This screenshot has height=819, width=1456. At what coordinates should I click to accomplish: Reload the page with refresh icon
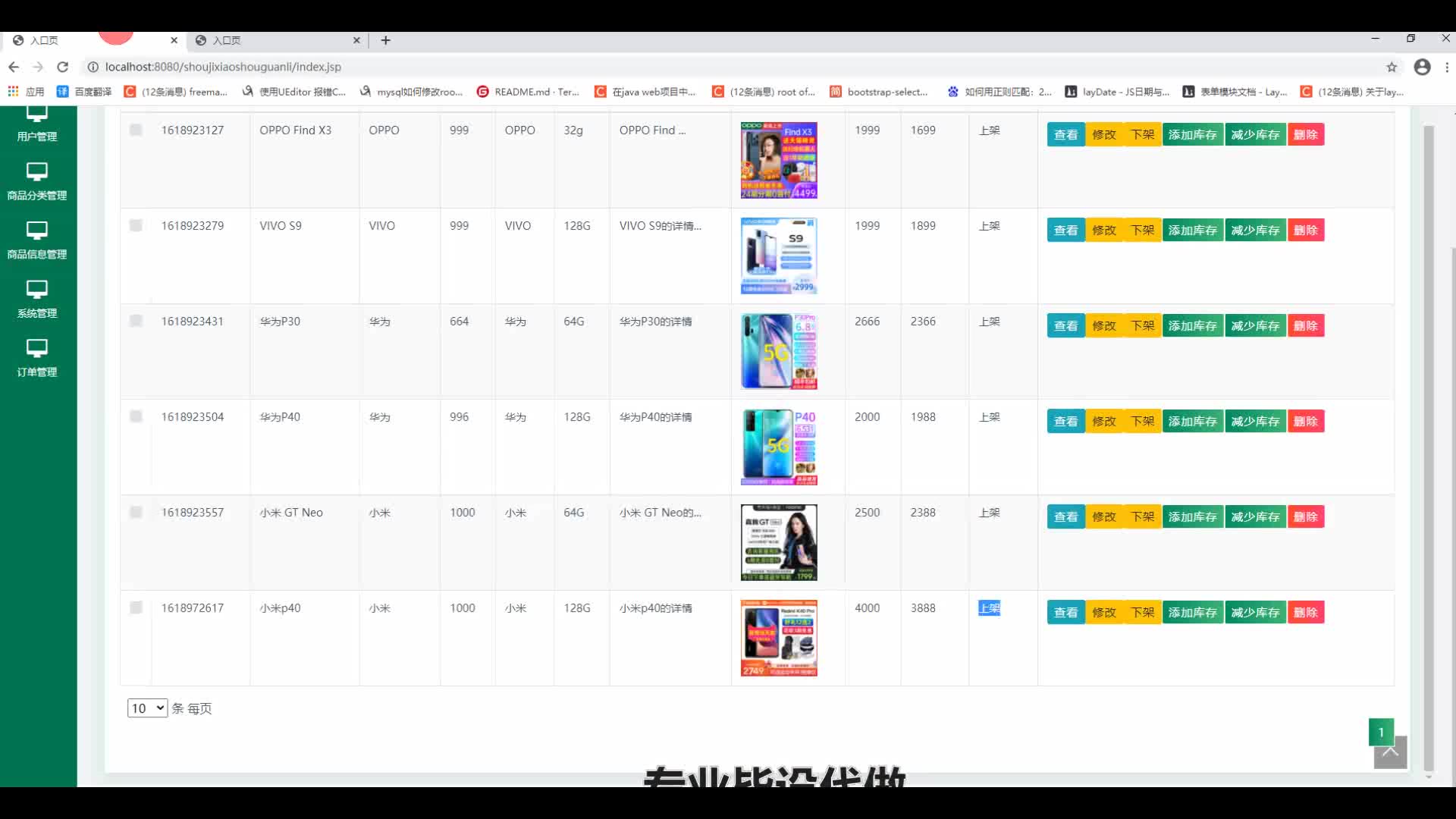click(63, 67)
